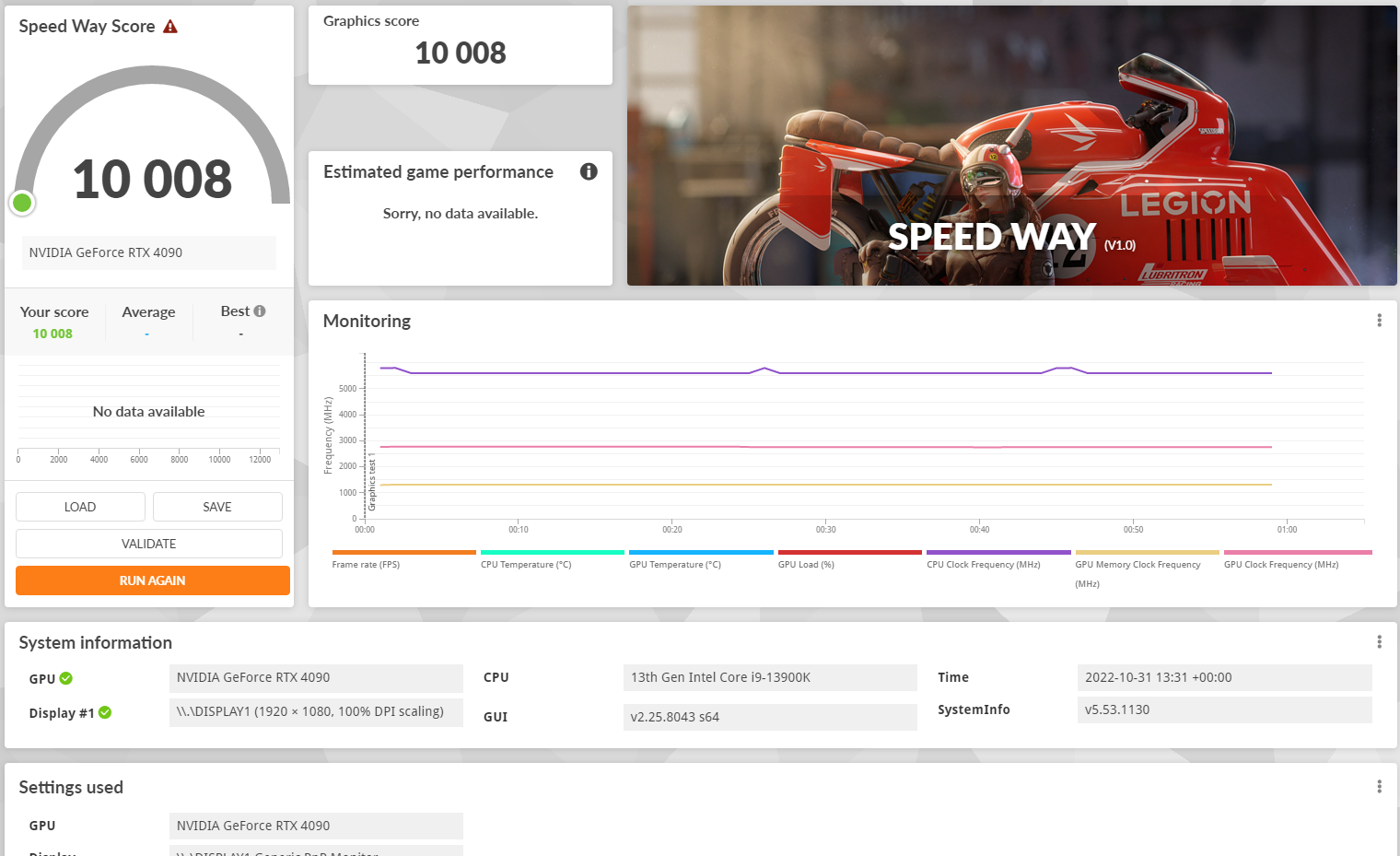Open the Monitoring panel three-dot menu
Screen dimensions: 1400x856
1379,321
